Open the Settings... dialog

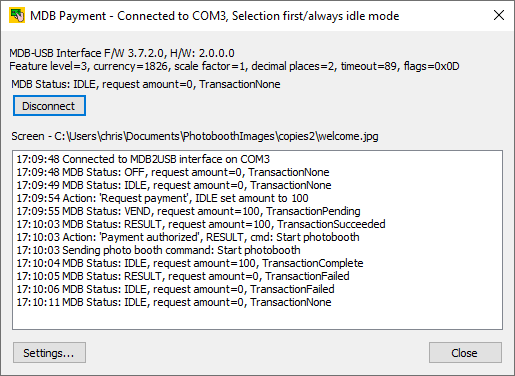pyautogui.click(x=49, y=352)
